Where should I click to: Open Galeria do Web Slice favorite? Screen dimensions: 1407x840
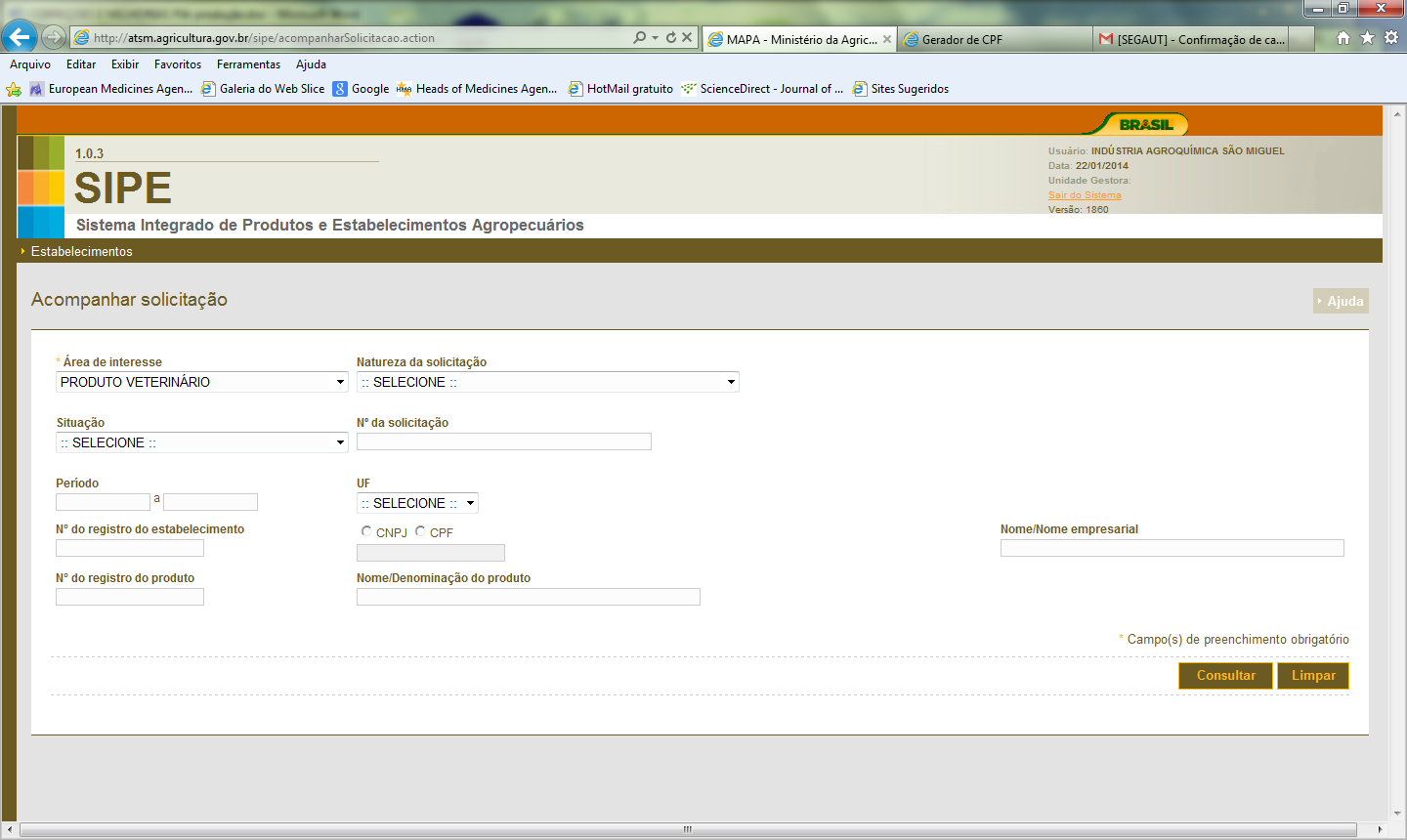pyautogui.click(x=263, y=89)
